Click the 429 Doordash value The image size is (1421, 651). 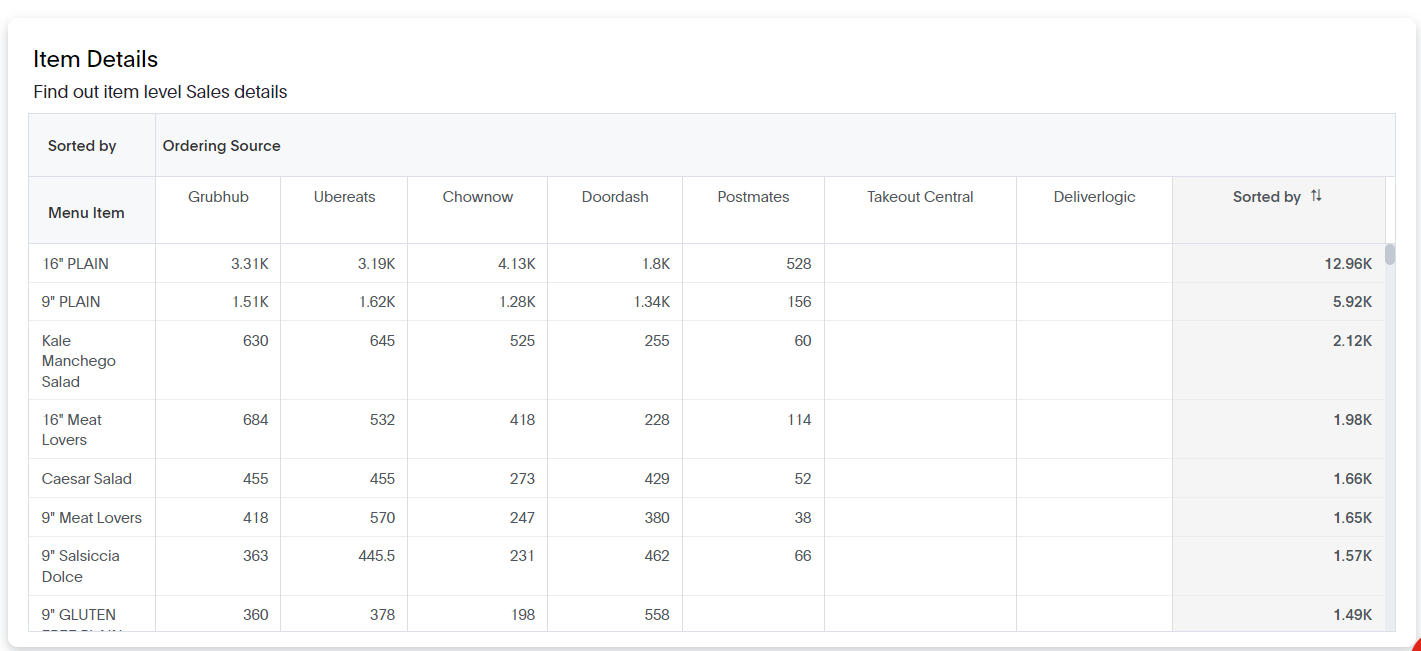point(657,479)
